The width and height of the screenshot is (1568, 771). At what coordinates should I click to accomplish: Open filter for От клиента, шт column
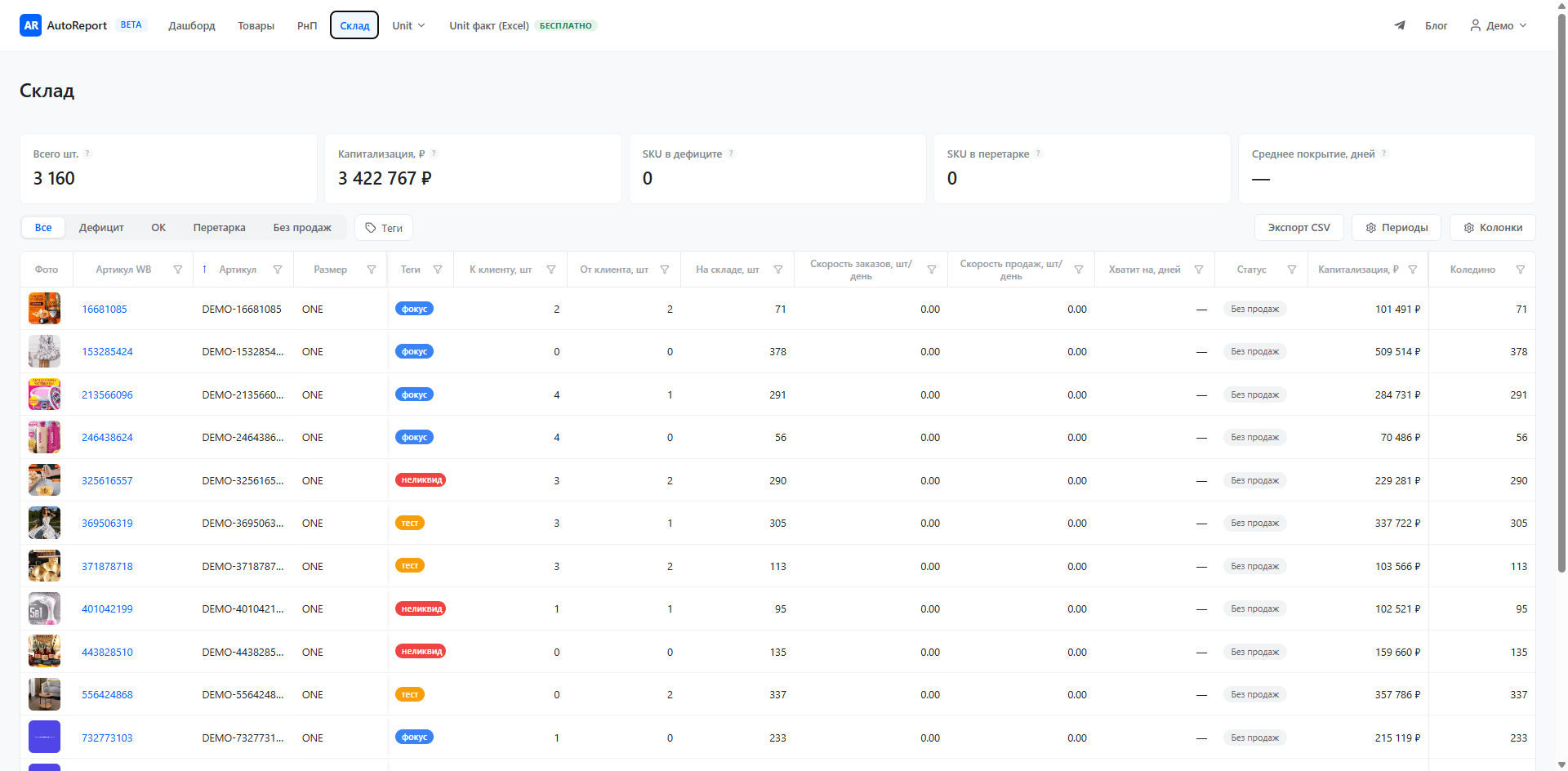coord(665,270)
